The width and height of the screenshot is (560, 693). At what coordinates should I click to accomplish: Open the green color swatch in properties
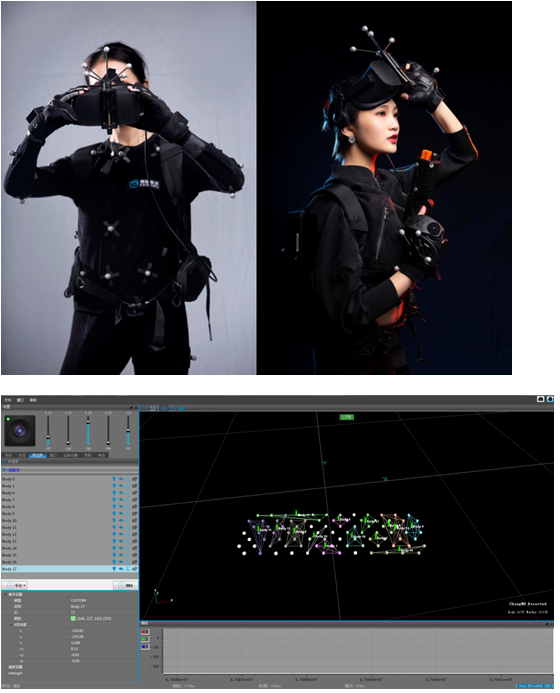(73, 618)
